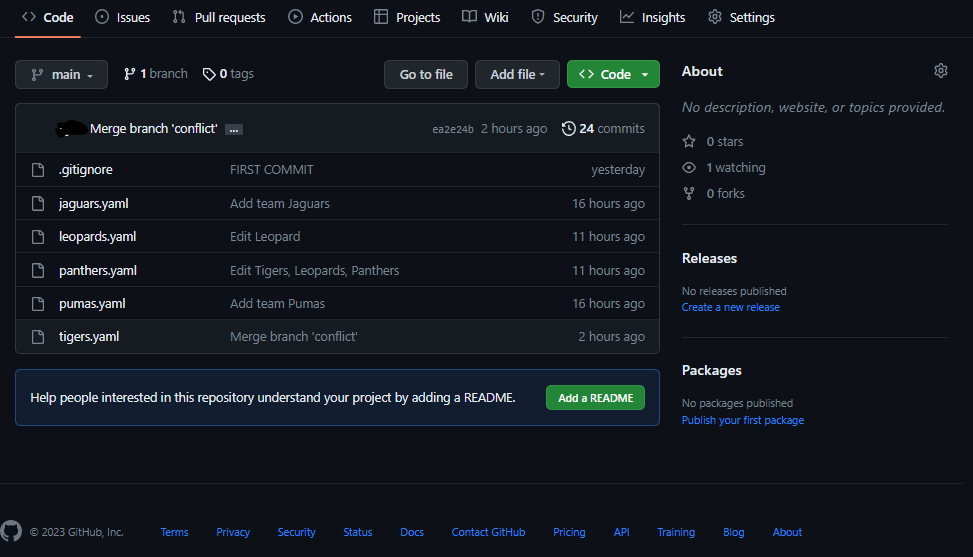Screen dimensions: 973x557
Task: Open Pricing footer link
Action: pyautogui.click(x=569, y=532)
